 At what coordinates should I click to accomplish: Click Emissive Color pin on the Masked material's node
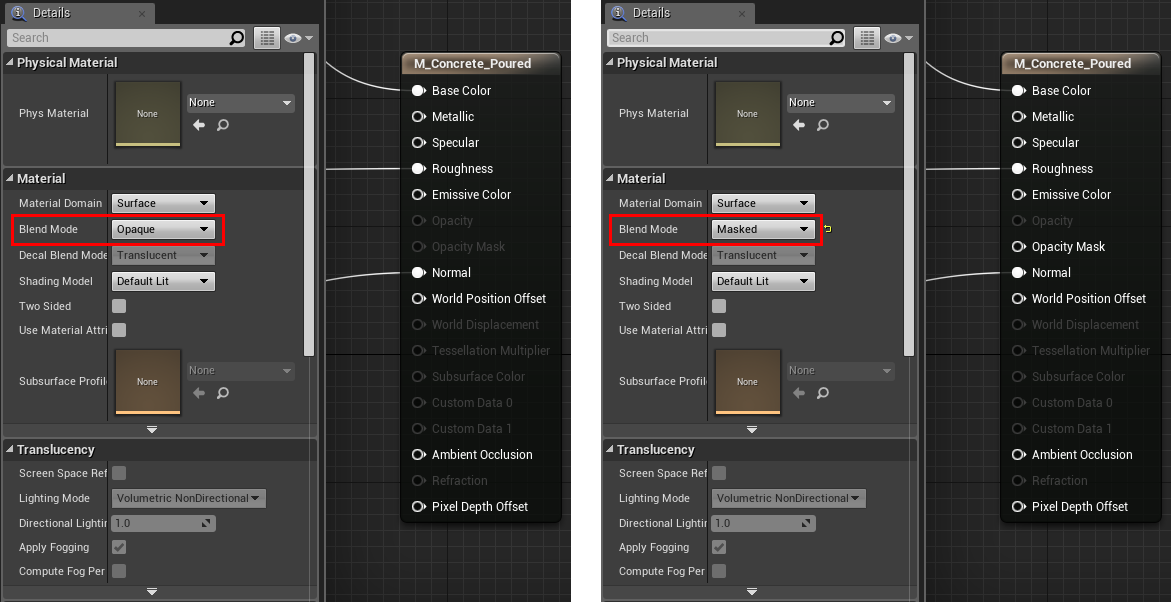pyautogui.click(x=1018, y=194)
